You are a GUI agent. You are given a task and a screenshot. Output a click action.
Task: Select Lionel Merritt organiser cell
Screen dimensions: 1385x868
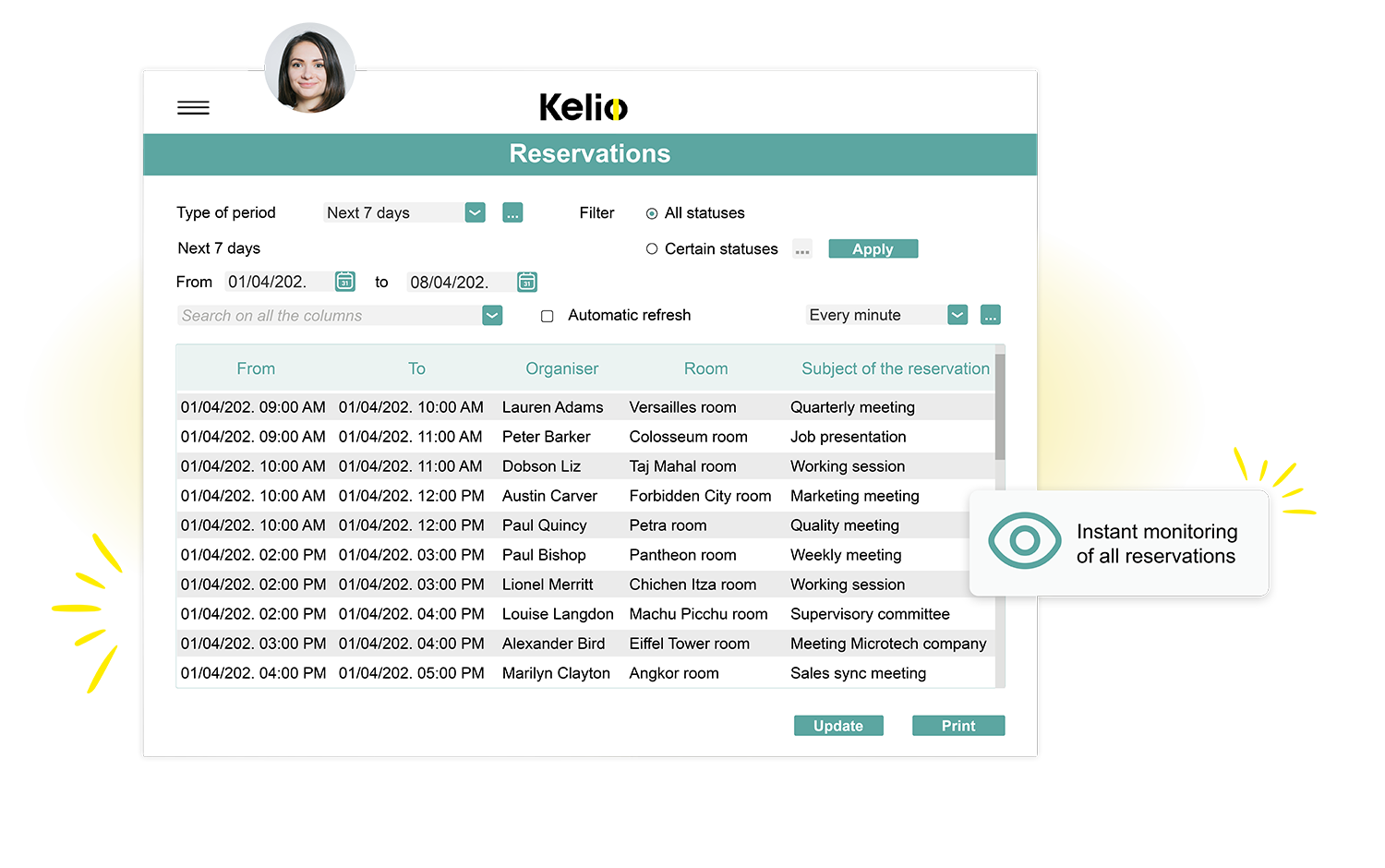(x=548, y=585)
